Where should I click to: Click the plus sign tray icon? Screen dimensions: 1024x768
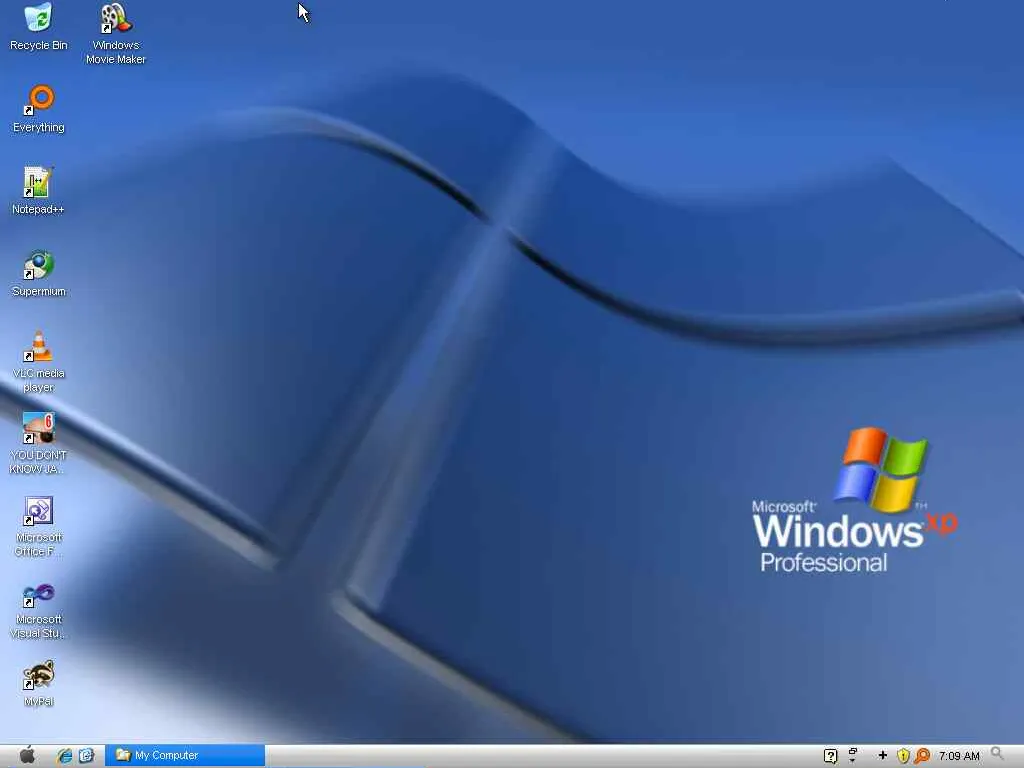[x=882, y=756]
